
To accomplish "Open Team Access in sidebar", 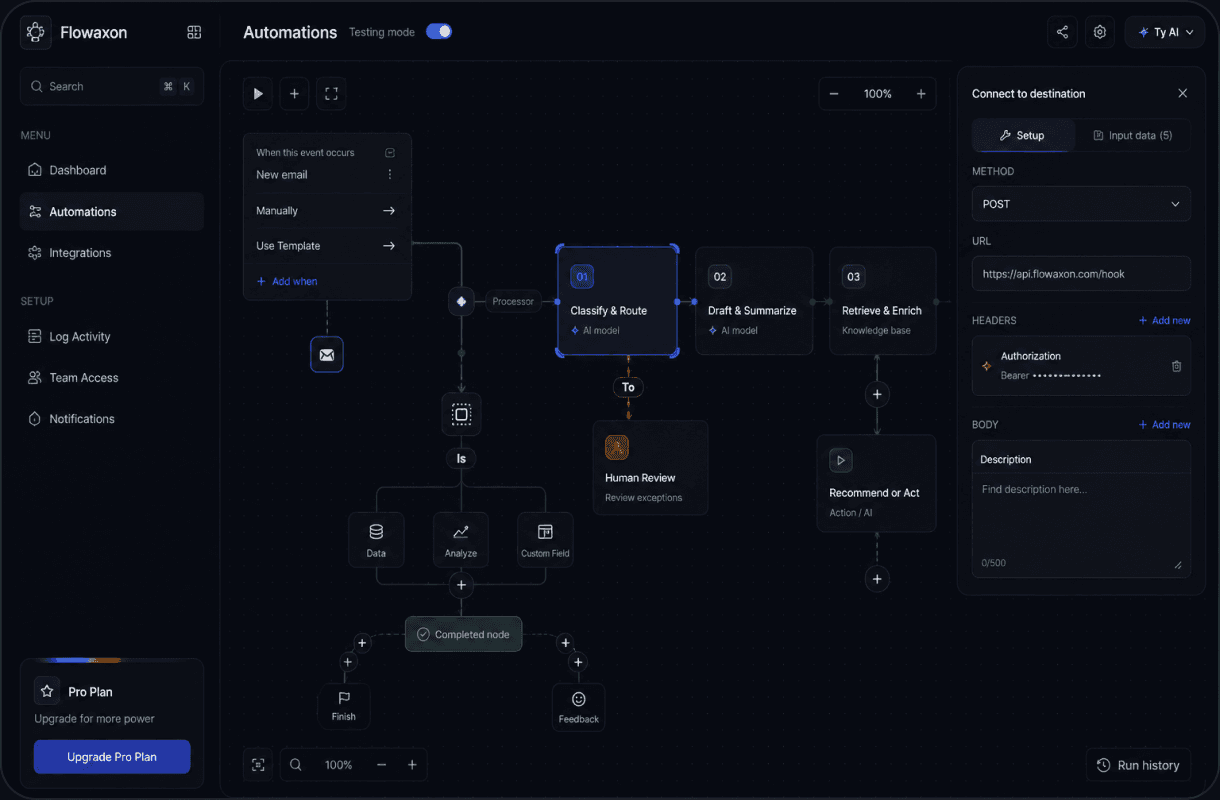I will tap(112, 377).
